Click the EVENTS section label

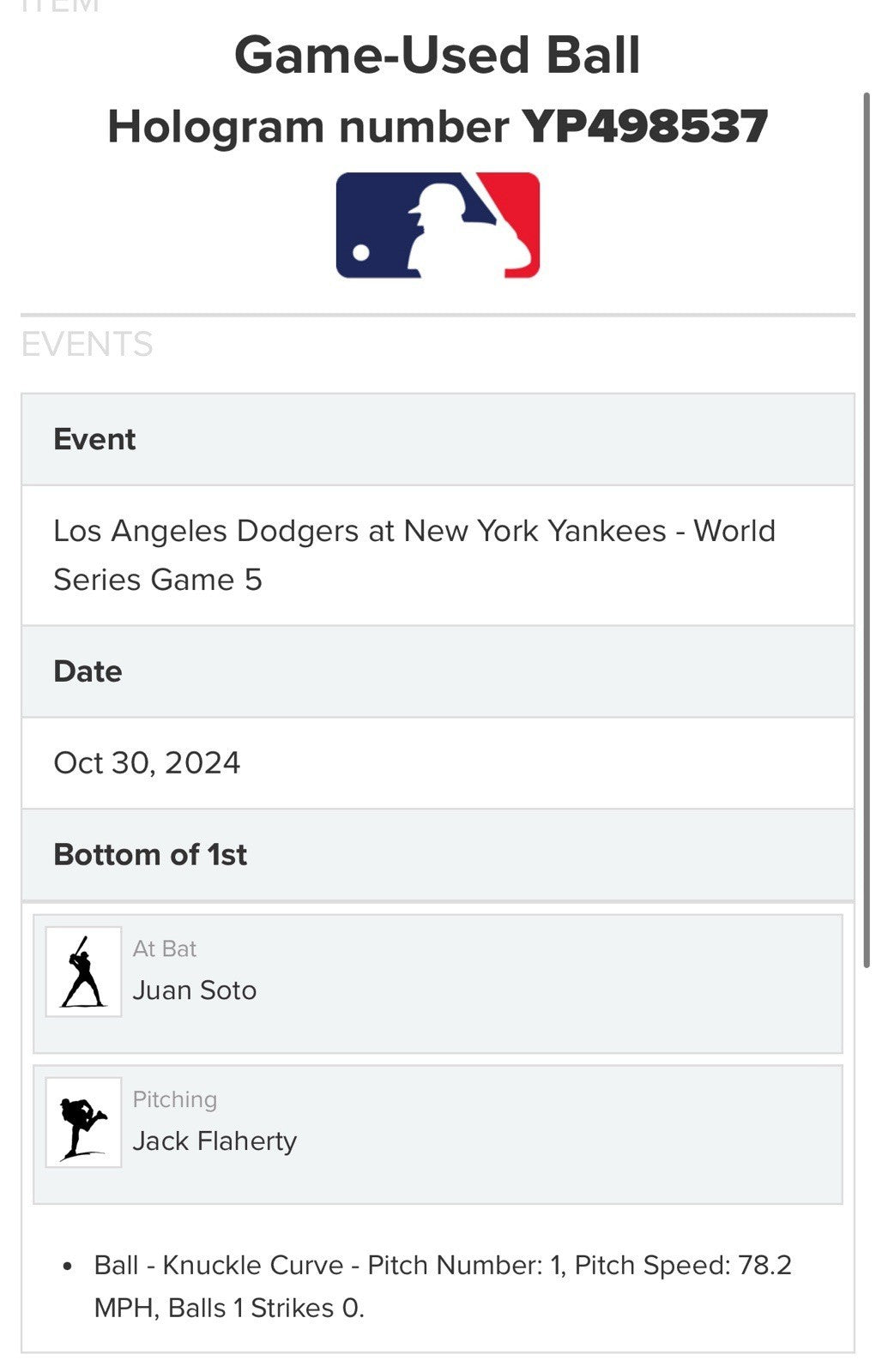pos(87,345)
